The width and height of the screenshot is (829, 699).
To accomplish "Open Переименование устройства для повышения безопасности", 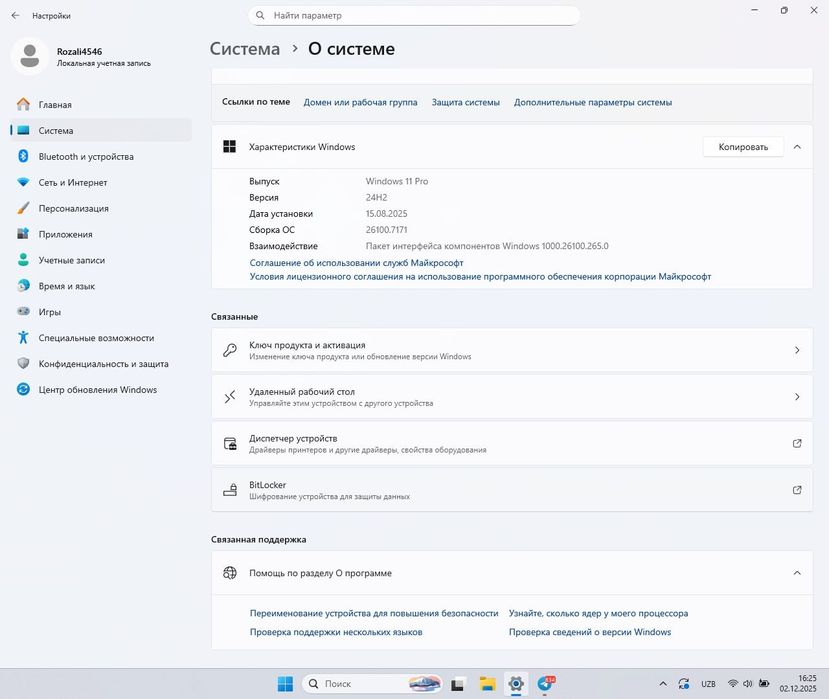I will pos(374,613).
